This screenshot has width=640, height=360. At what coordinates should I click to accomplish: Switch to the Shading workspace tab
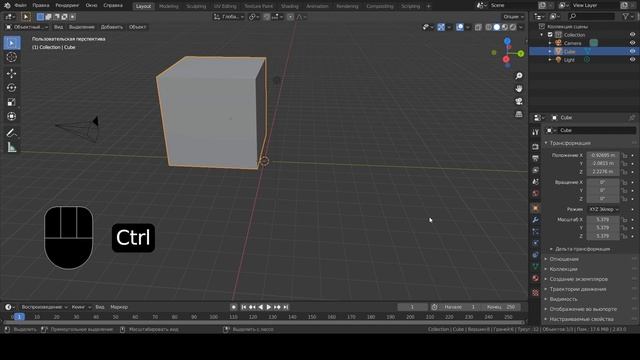[289, 6]
